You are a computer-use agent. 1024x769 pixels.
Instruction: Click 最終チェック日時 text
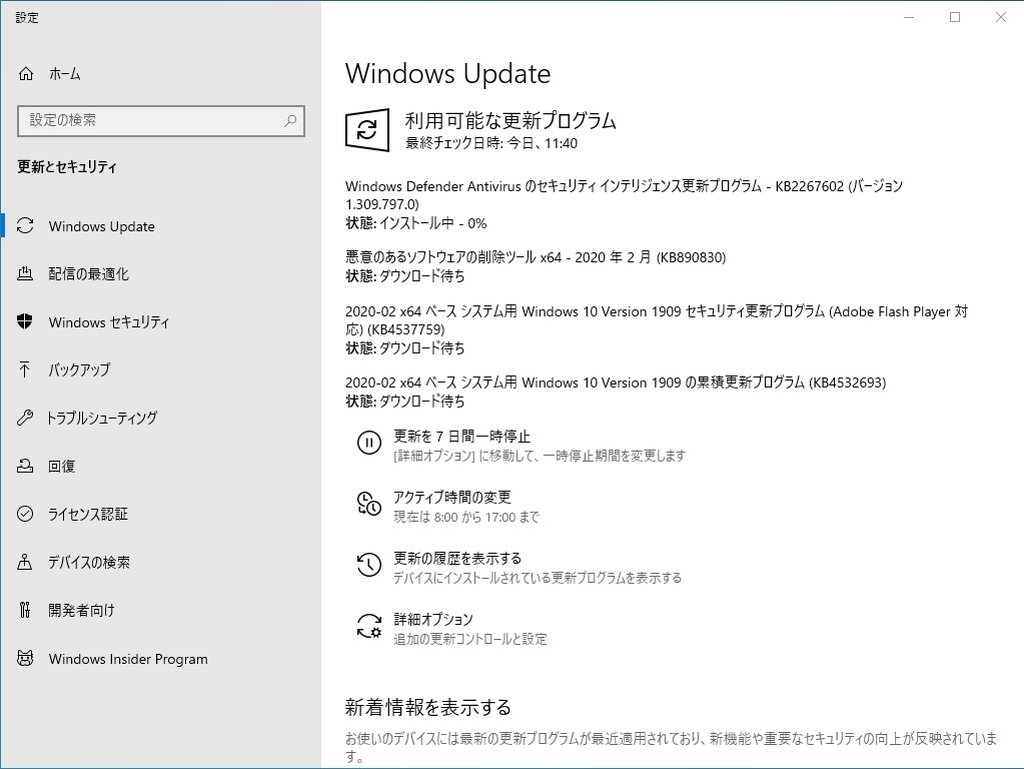[491, 143]
